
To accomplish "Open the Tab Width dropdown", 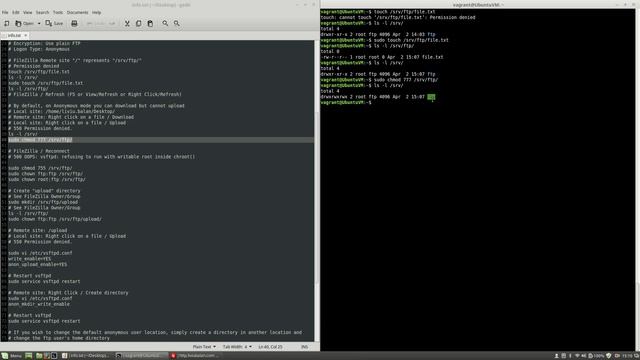I will coord(237,347).
